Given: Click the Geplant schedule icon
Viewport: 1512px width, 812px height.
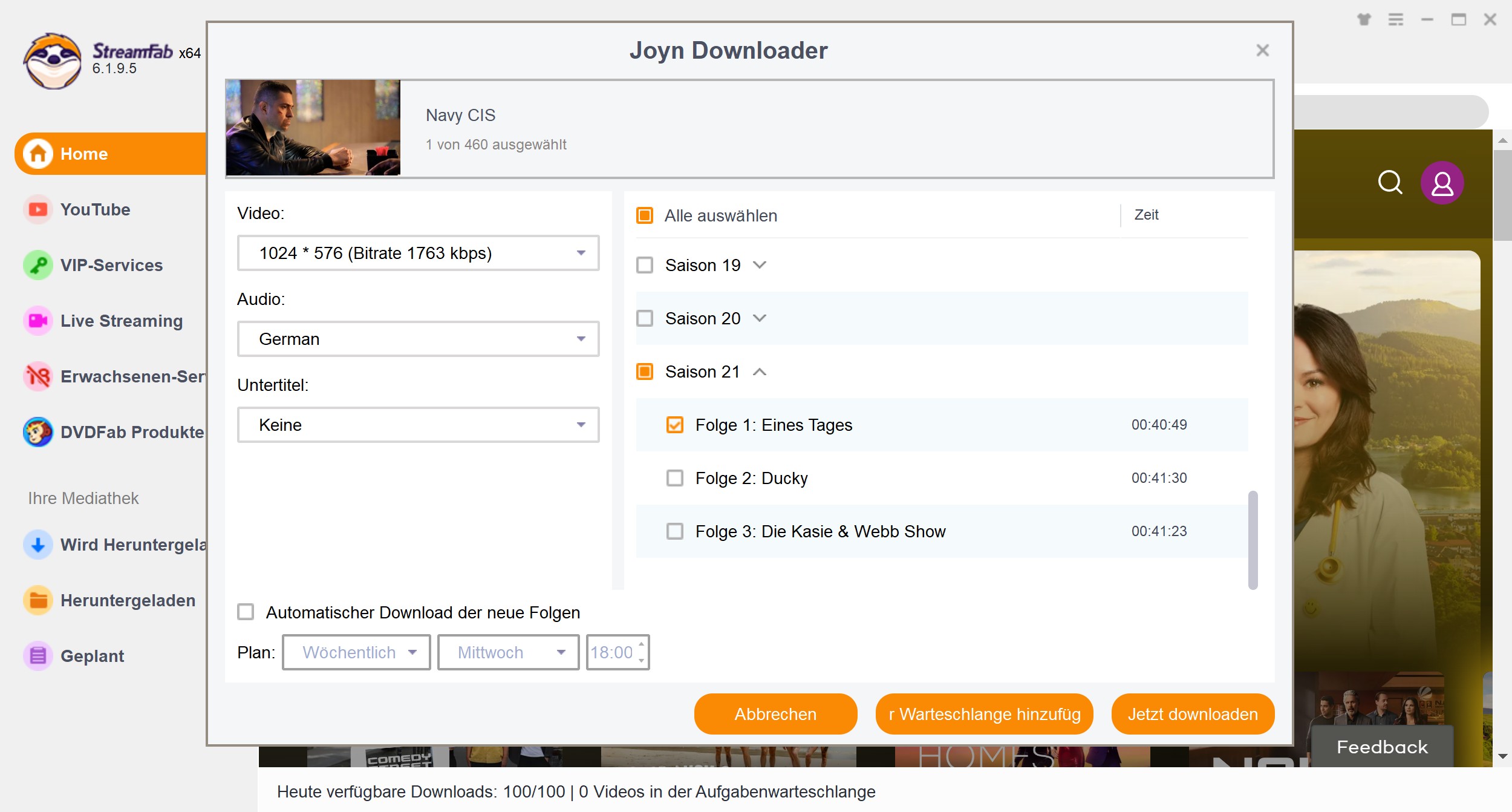Looking at the screenshot, I should 38,656.
